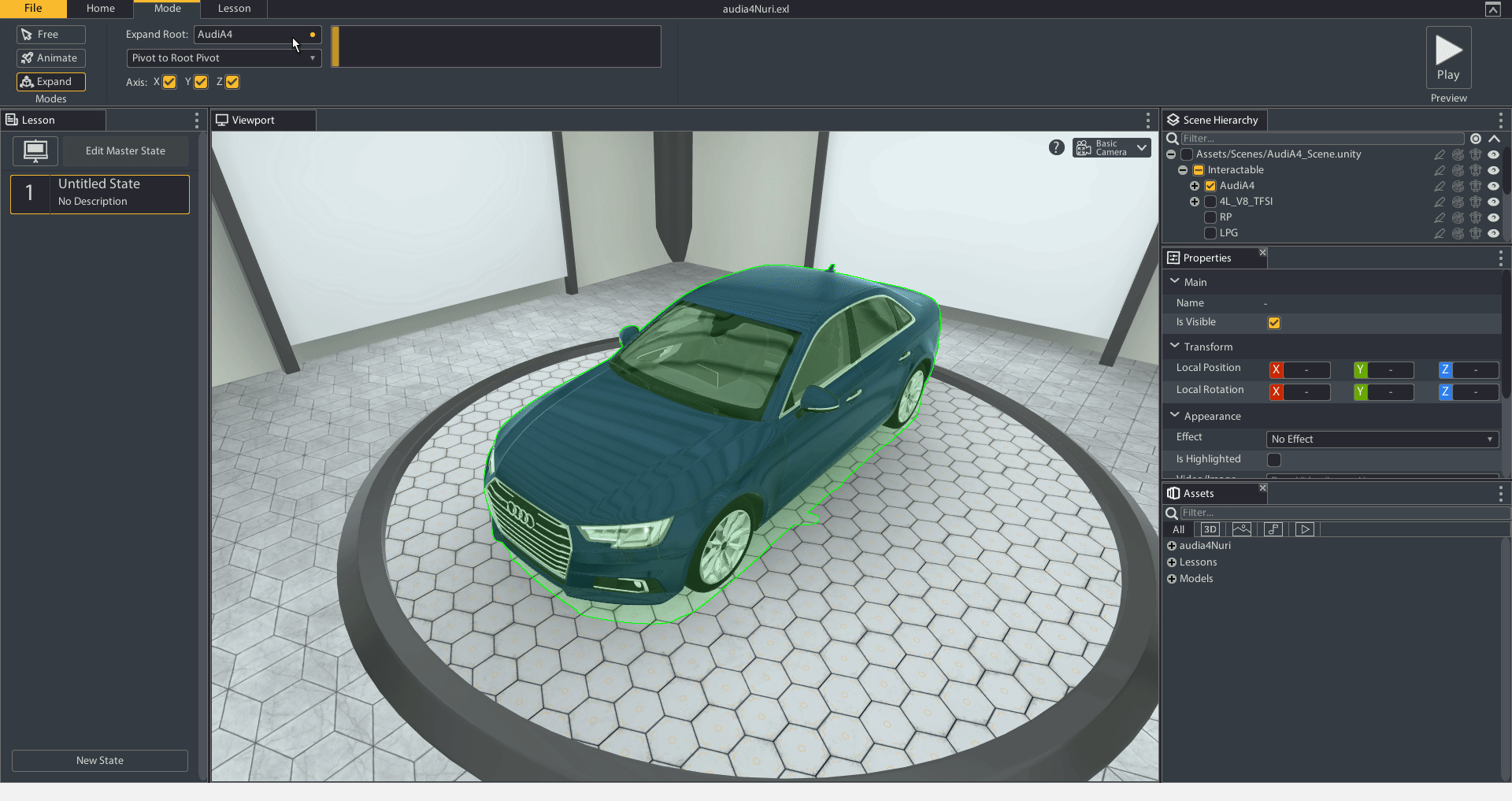
Task: Click the target icon beside hierarchy filter
Action: click(1476, 139)
